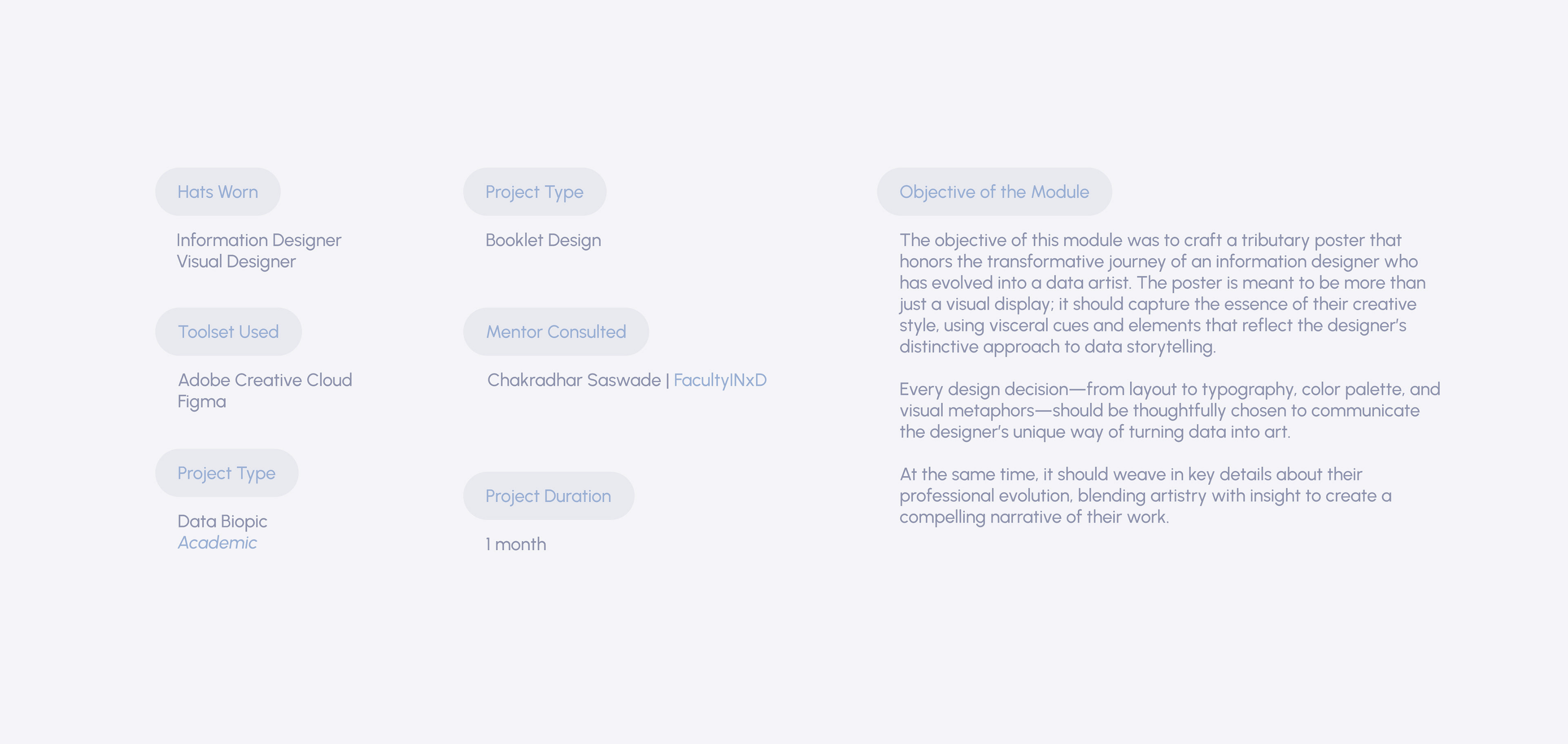The height and width of the screenshot is (744, 1568).
Task: Select the Project Type pill above Data Biopic
Action: pyautogui.click(x=227, y=473)
